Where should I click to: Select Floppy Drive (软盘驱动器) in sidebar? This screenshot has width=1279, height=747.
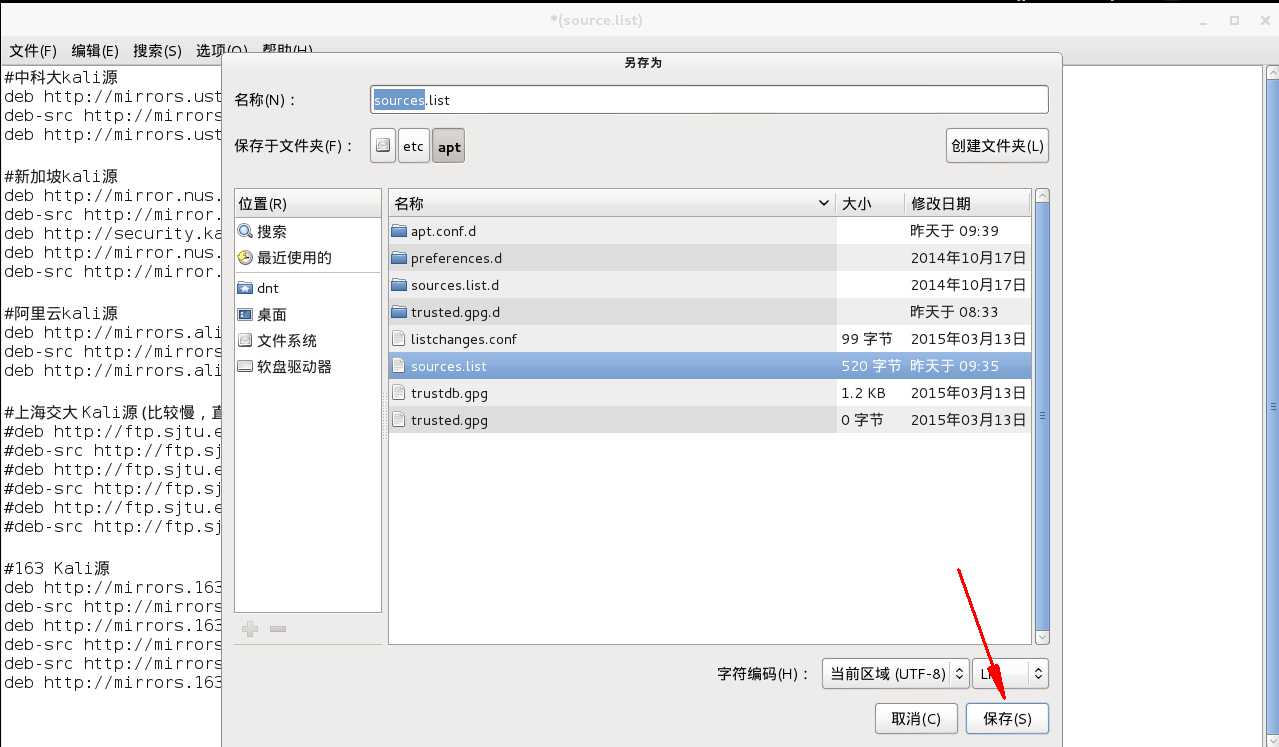308,367
